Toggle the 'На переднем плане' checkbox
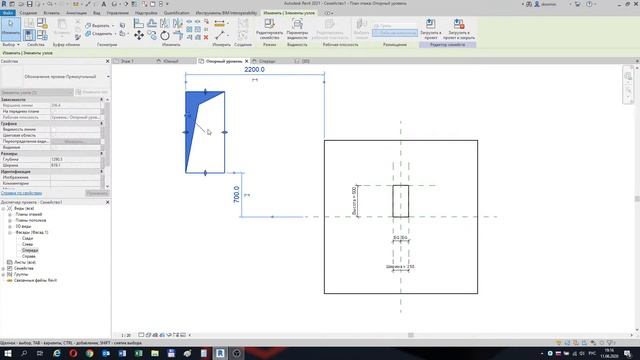This screenshot has height=360, width=640. coord(53,111)
